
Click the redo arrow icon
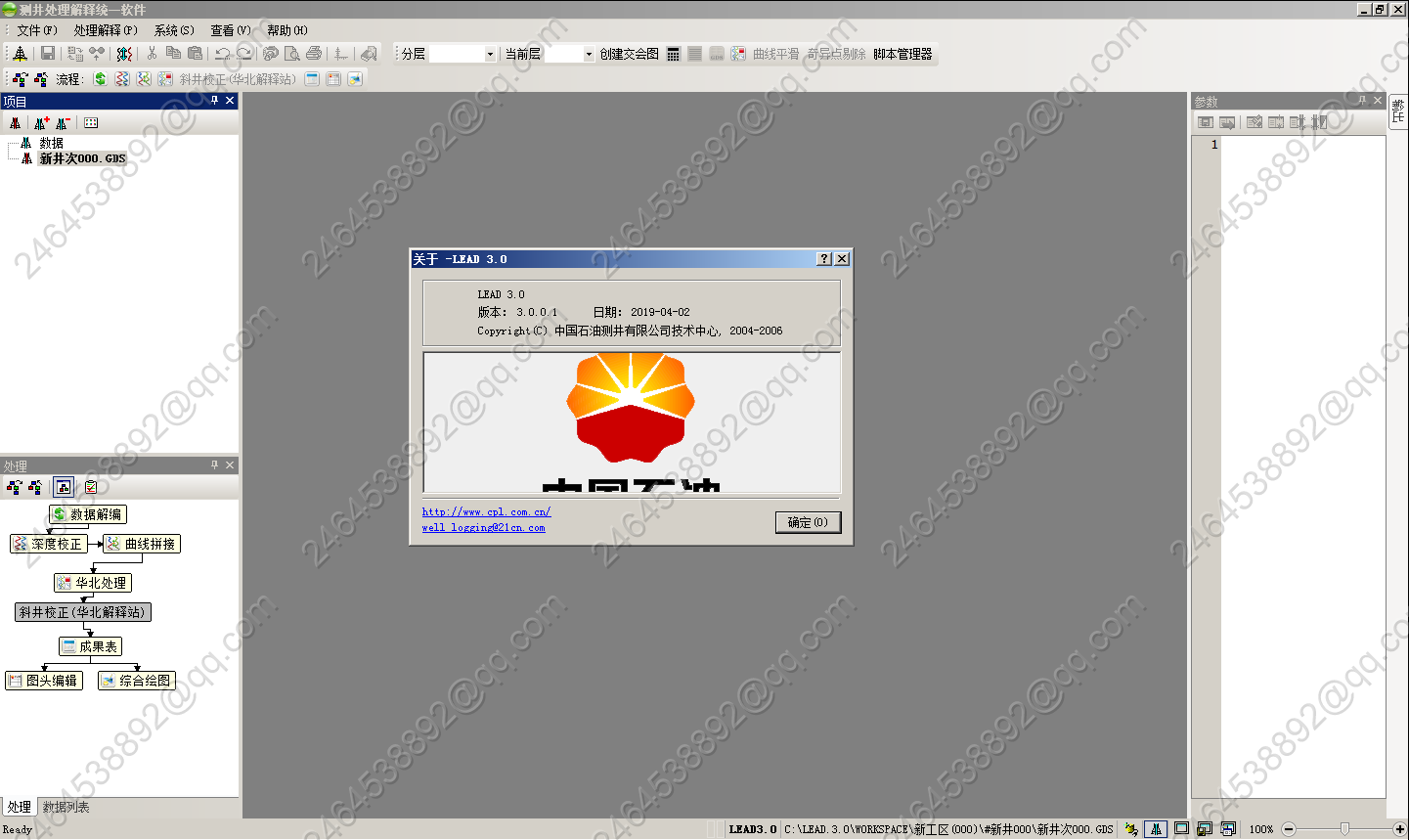click(244, 54)
